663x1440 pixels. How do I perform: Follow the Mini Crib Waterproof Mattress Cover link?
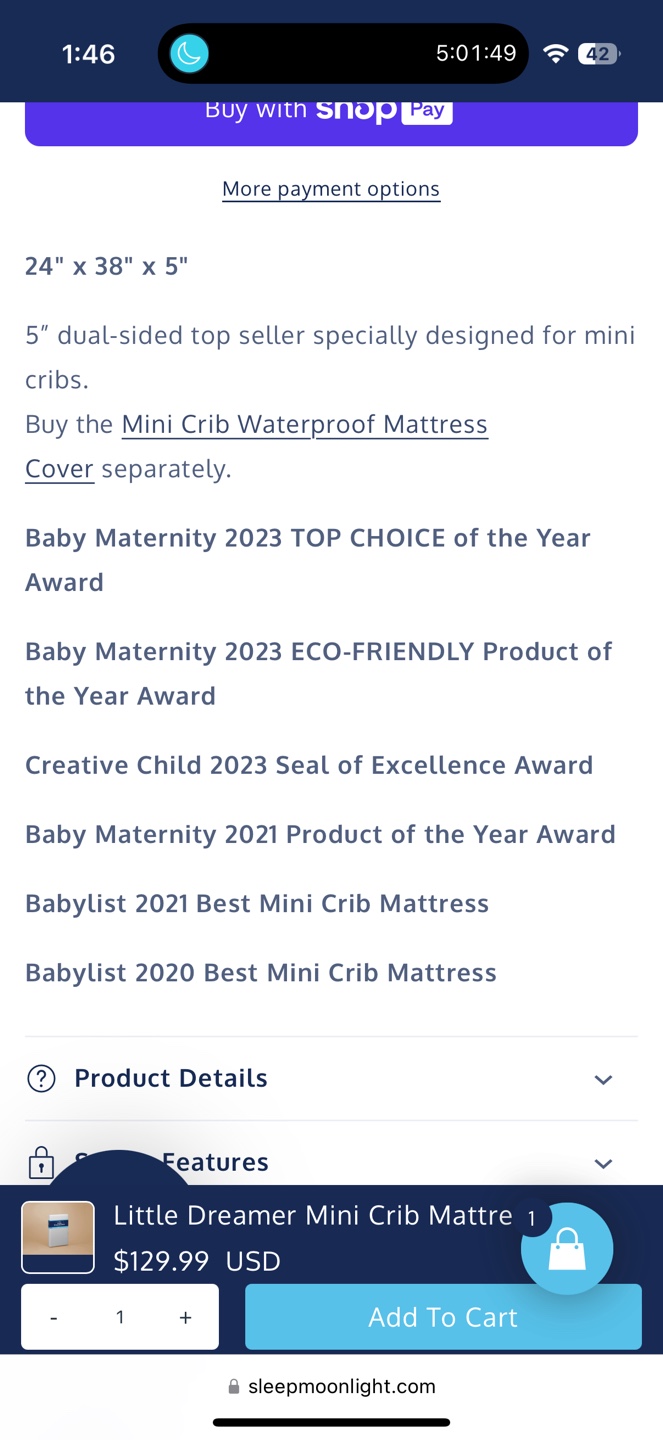256,446
